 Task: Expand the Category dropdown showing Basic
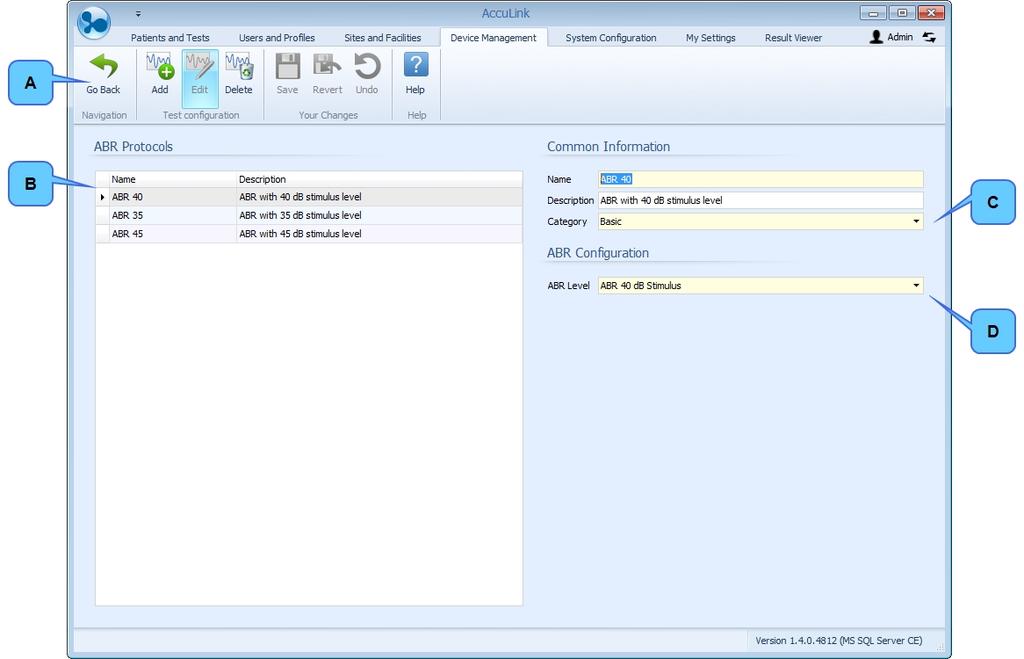pos(916,221)
